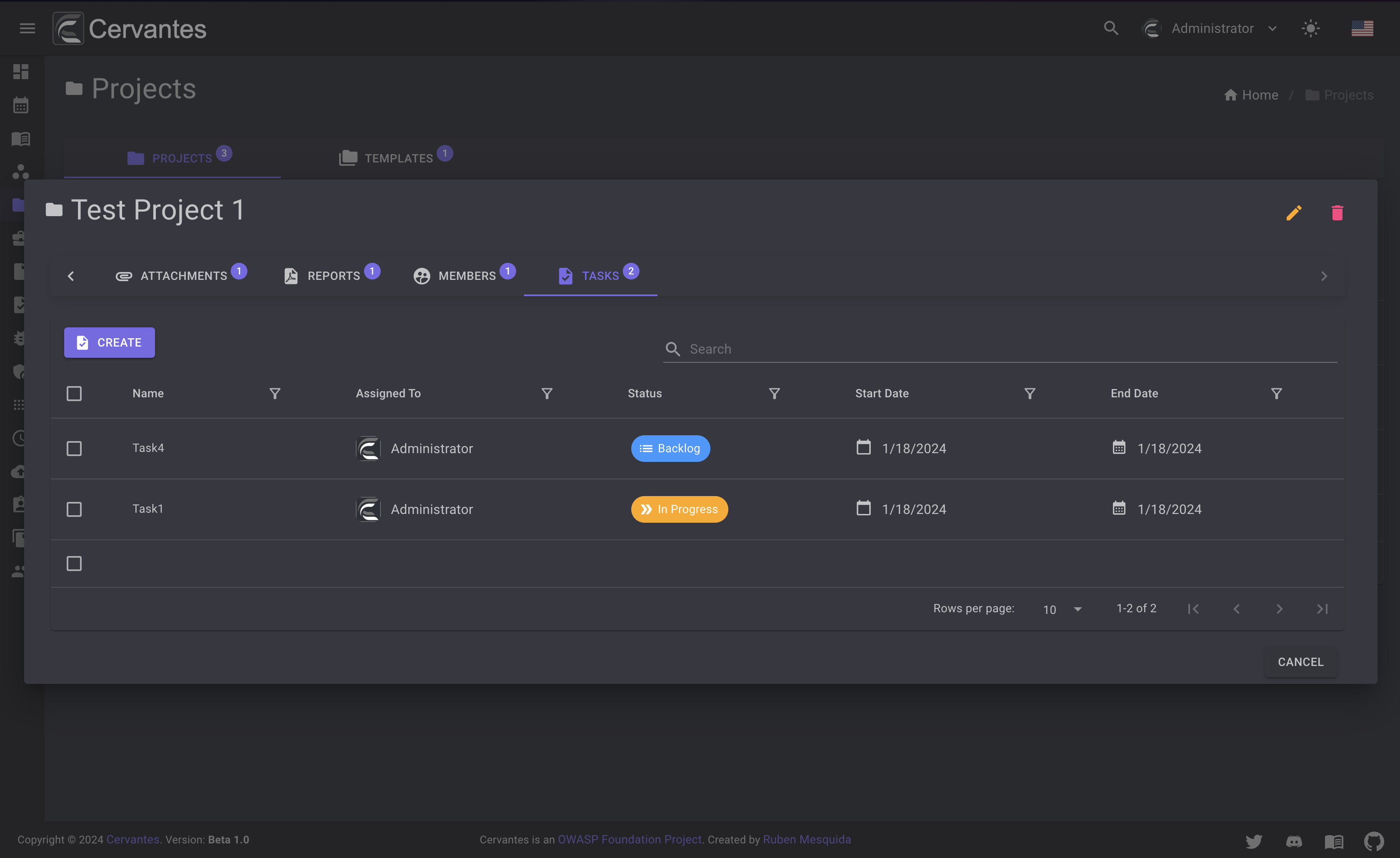Open the Cervantes footer link

[x=133, y=840]
